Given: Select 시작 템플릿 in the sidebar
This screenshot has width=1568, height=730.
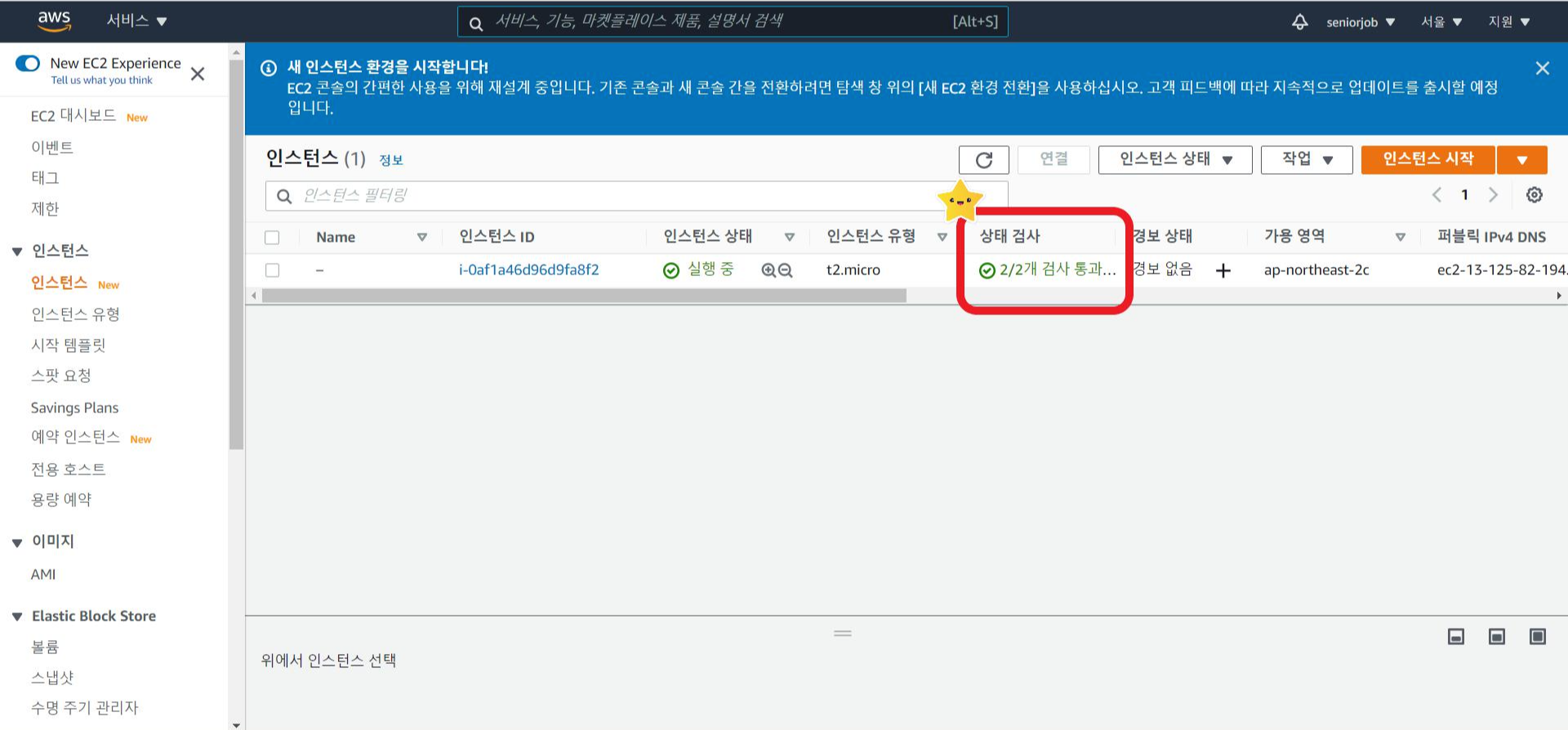Looking at the screenshot, I should 69,345.
